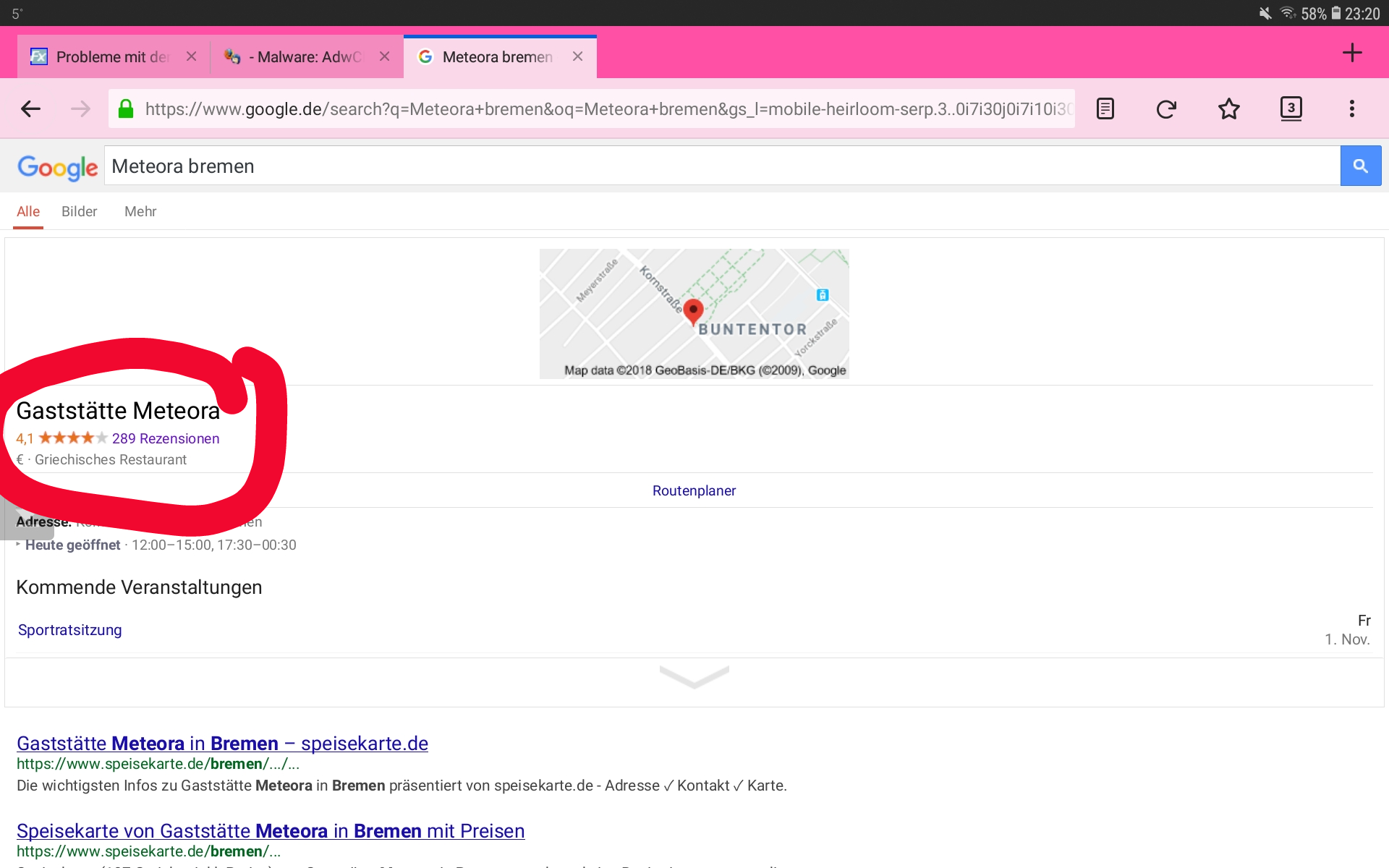Open the 'Mehr' search options

coord(140,211)
